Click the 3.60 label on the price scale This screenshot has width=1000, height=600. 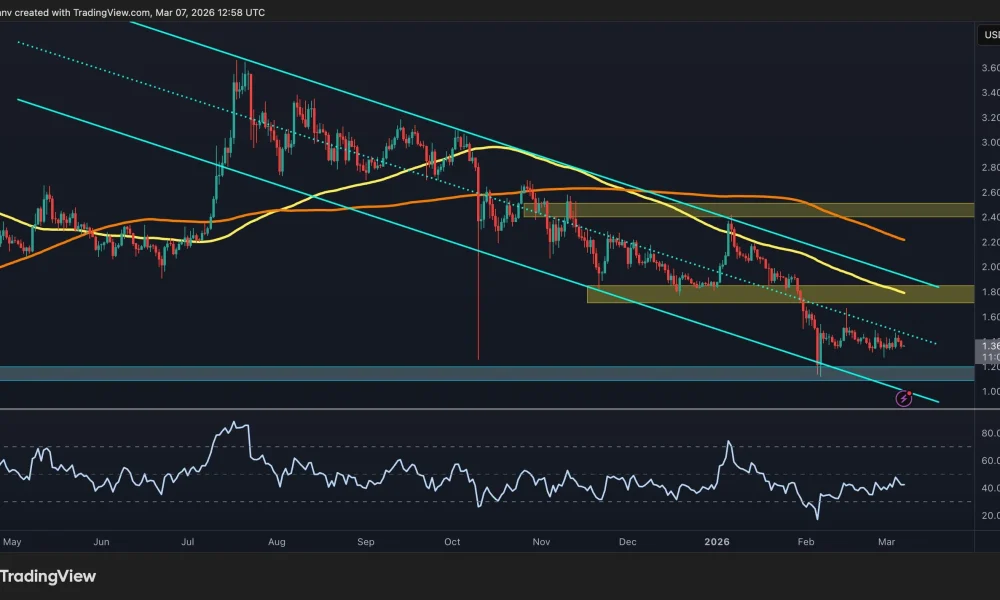[x=989, y=68]
